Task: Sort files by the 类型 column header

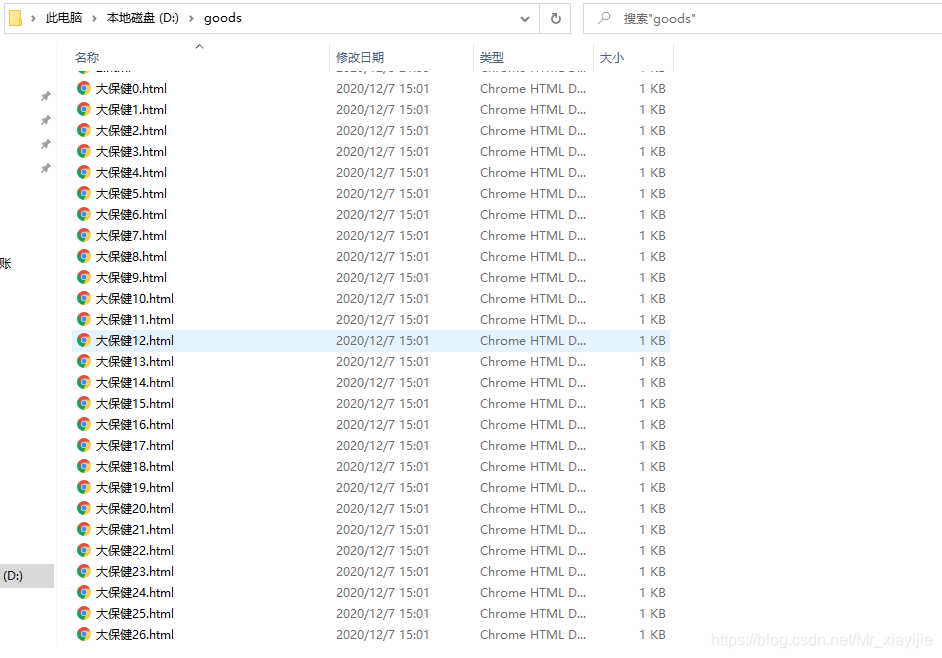Action: [492, 58]
